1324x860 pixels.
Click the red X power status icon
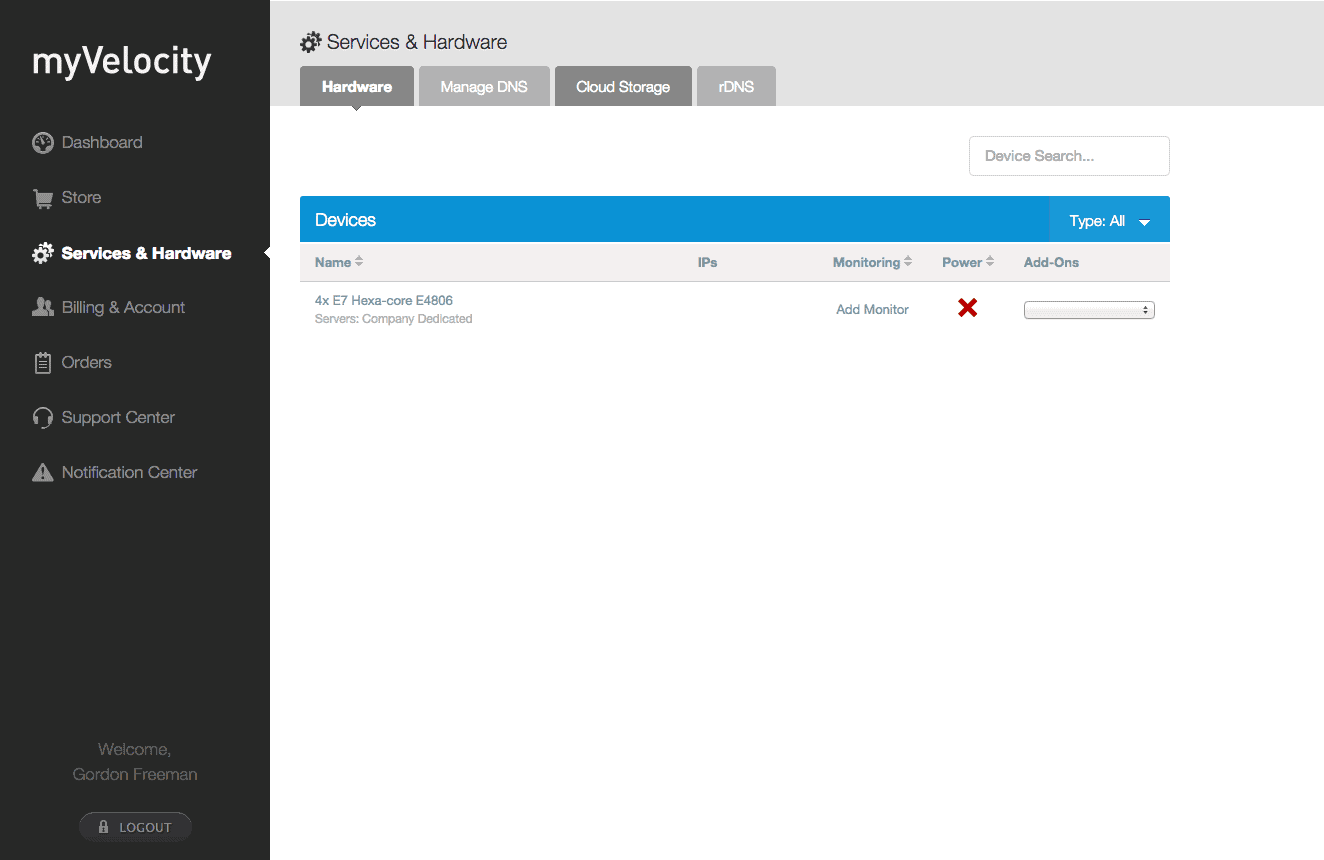click(x=967, y=308)
